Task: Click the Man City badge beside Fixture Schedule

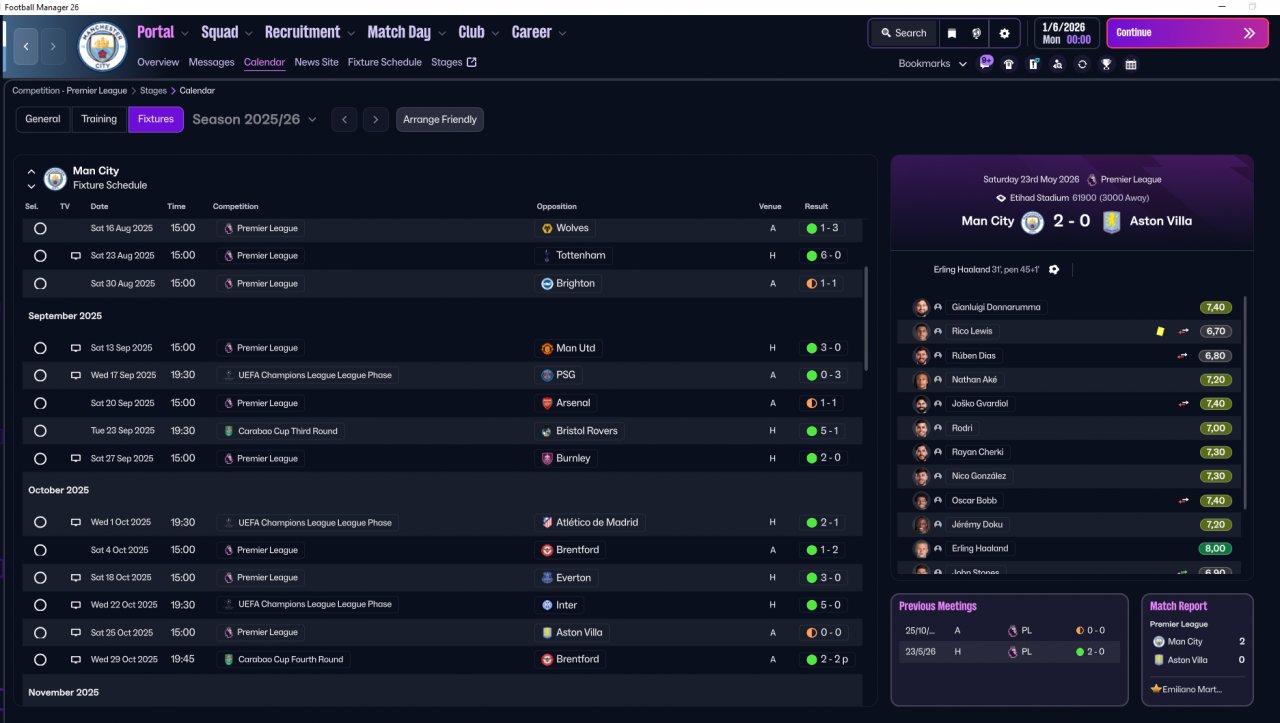Action: pyautogui.click(x=55, y=178)
